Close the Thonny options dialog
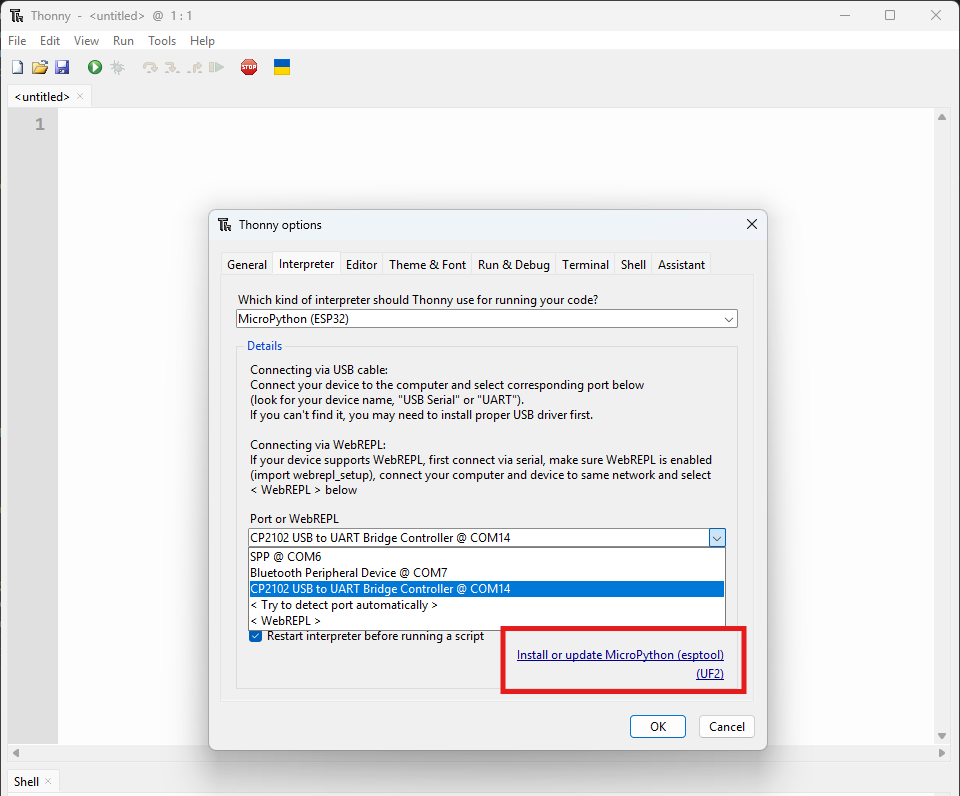Screen dimensions: 960x796 (752, 225)
